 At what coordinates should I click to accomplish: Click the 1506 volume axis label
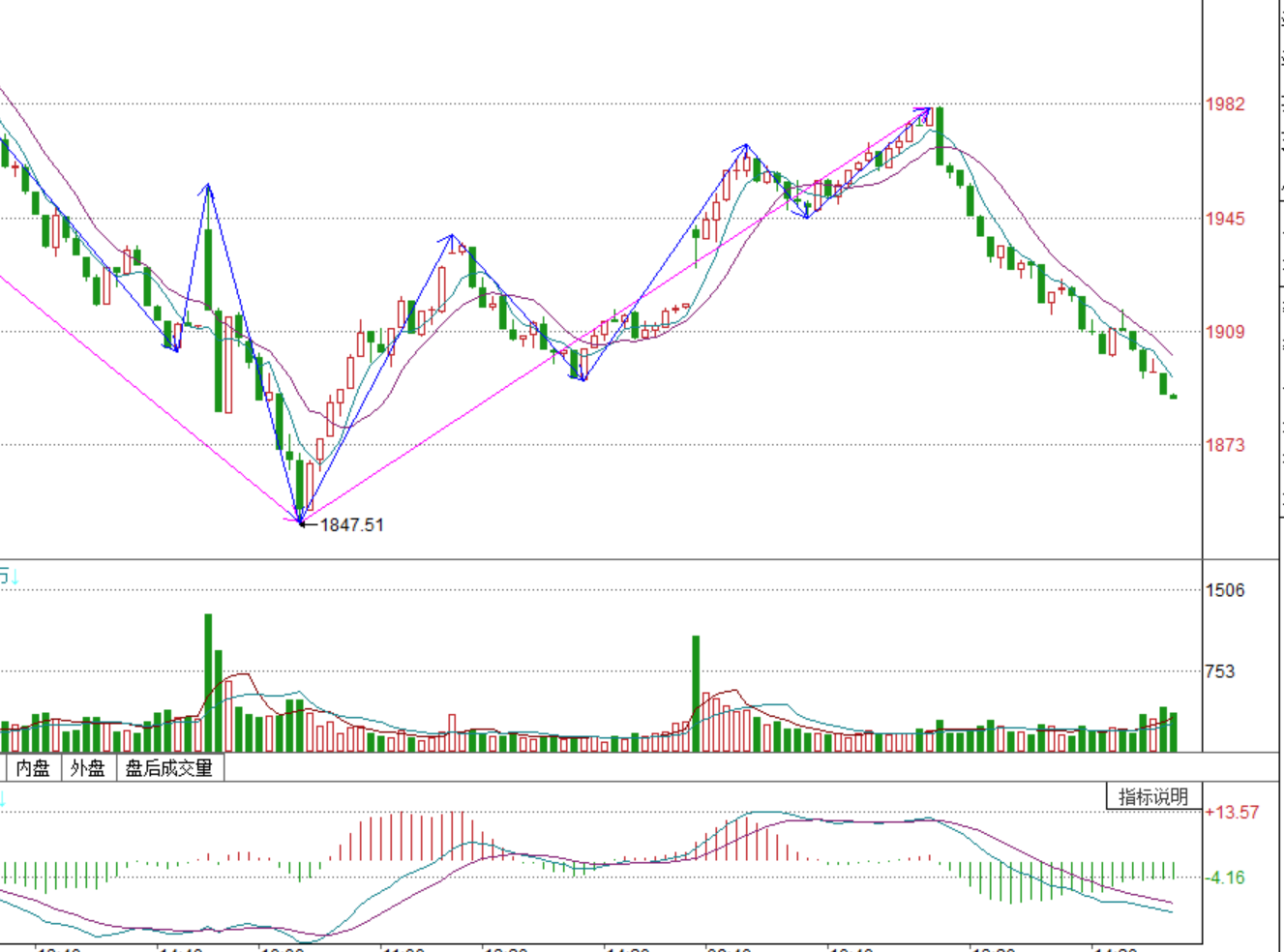pyautogui.click(x=1224, y=590)
